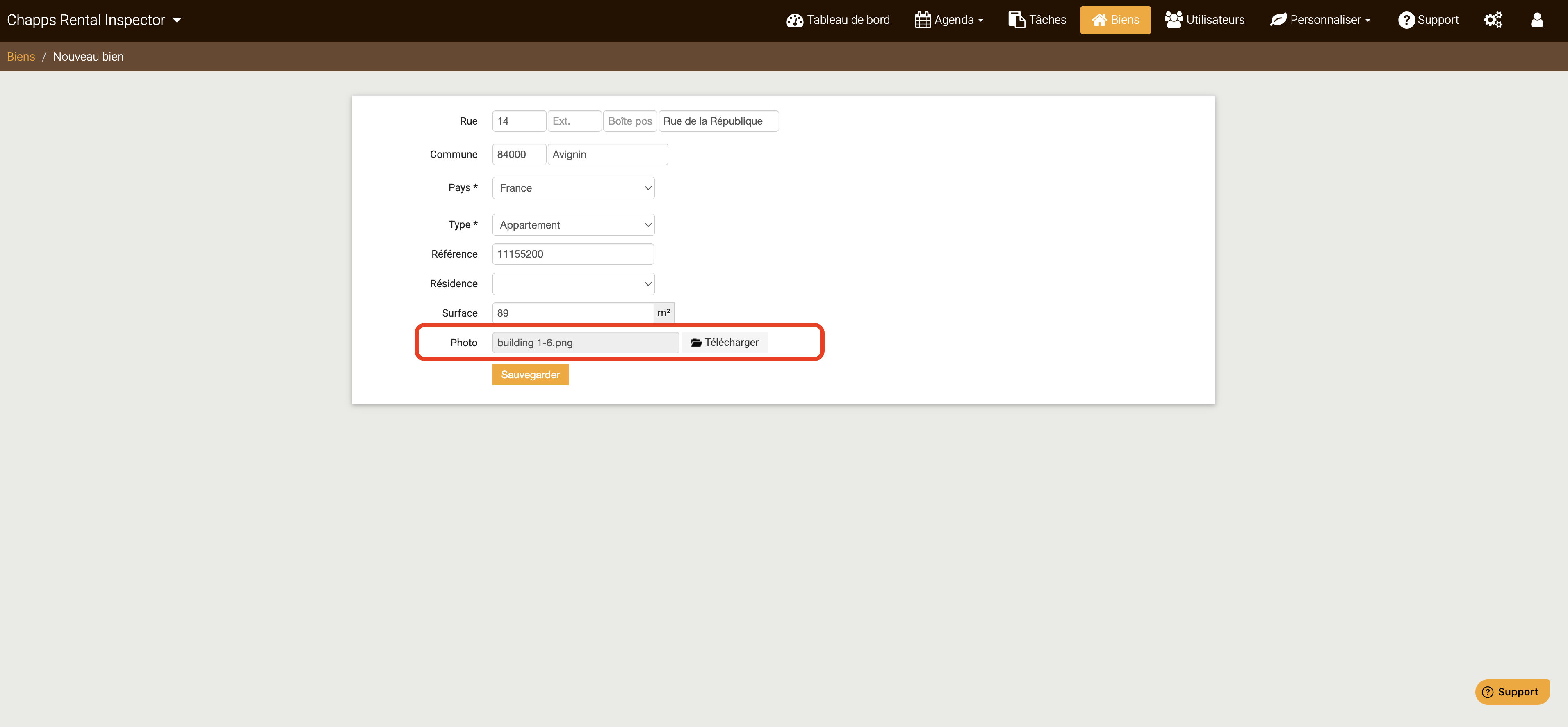This screenshot has width=1568, height=727.
Task: Focus the street number field containing 14
Action: point(519,121)
